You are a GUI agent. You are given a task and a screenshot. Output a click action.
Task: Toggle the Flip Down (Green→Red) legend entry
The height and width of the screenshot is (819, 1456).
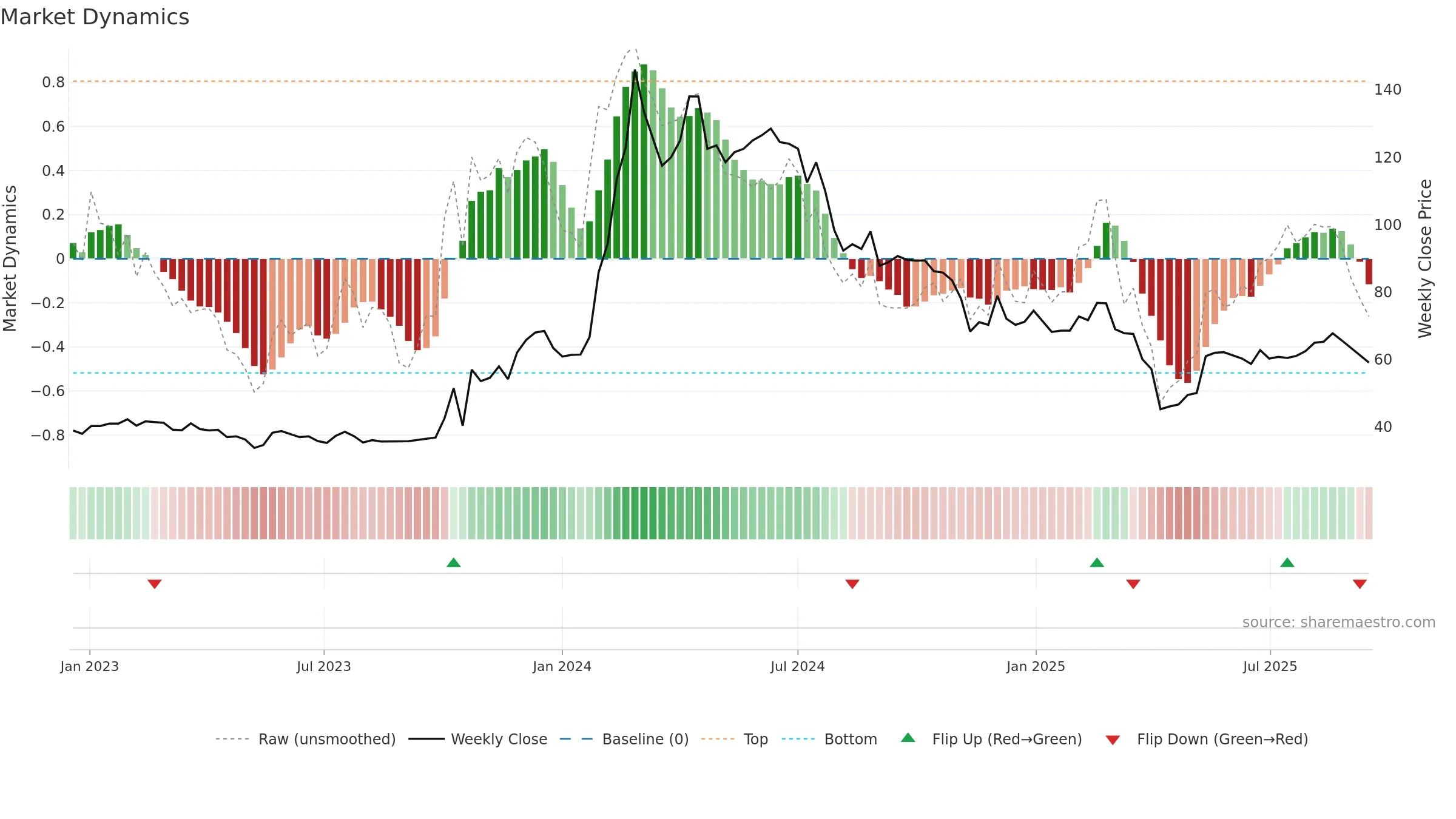1207,739
